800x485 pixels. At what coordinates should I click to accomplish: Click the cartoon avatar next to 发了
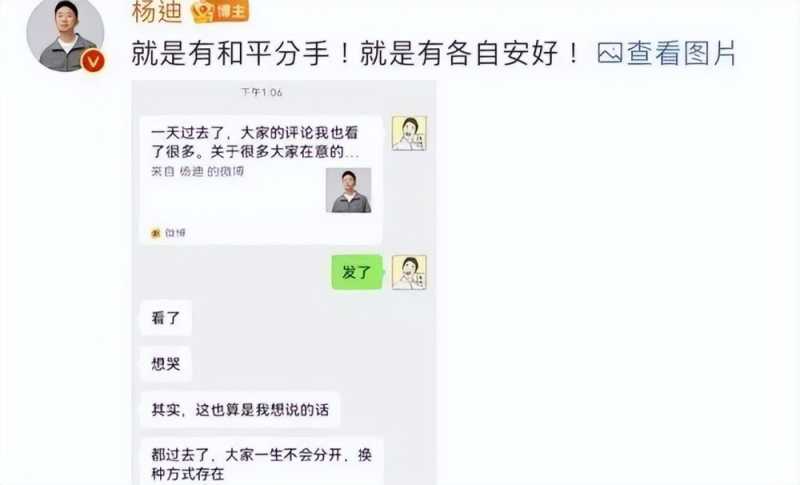coord(409,272)
